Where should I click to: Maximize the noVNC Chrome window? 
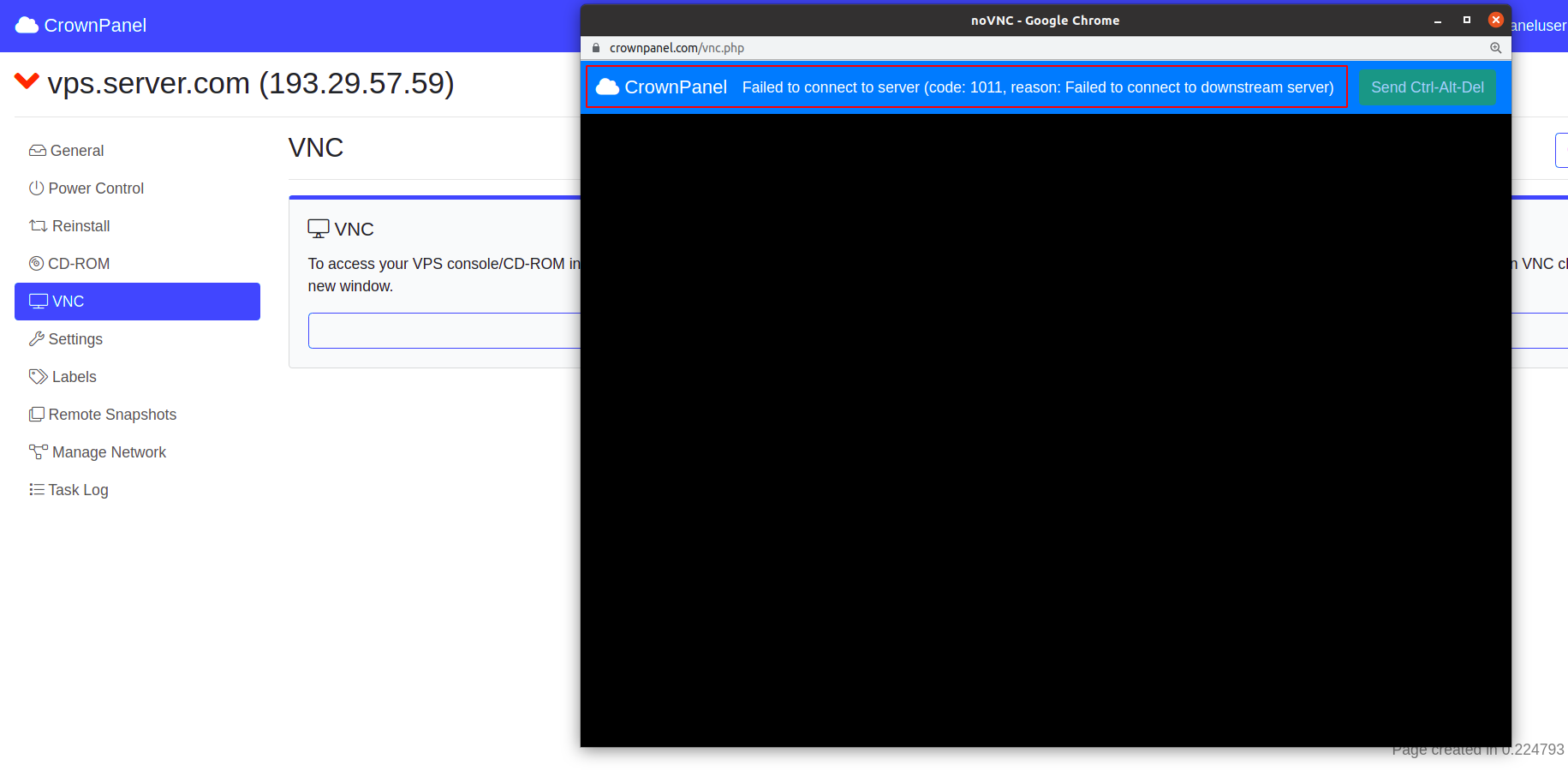click(1467, 20)
